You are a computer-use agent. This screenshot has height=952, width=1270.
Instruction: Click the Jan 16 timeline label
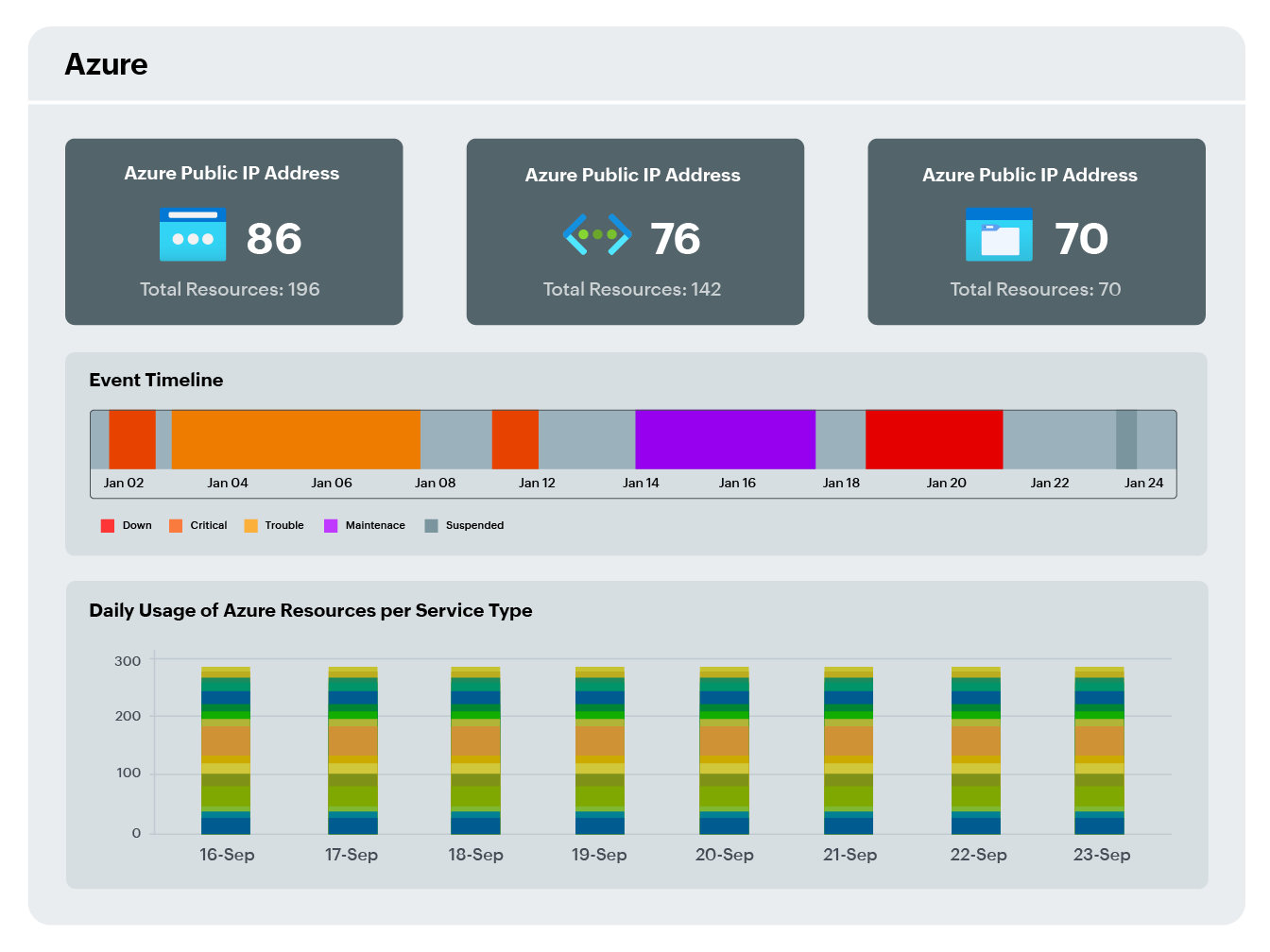pyautogui.click(x=737, y=483)
